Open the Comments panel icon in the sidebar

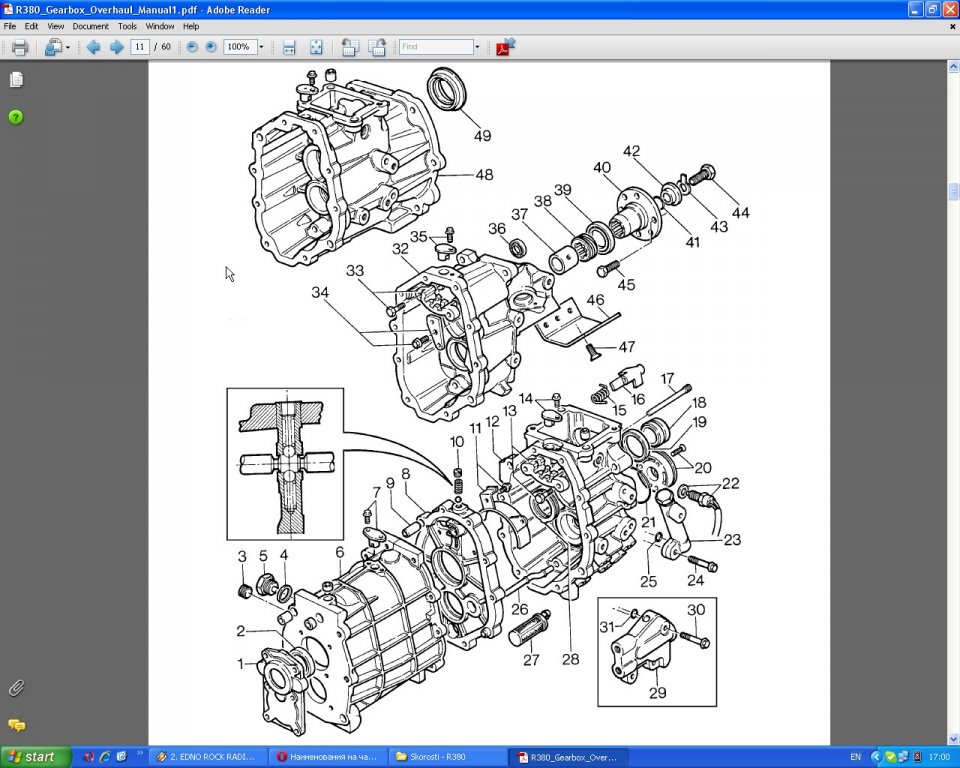(x=17, y=725)
